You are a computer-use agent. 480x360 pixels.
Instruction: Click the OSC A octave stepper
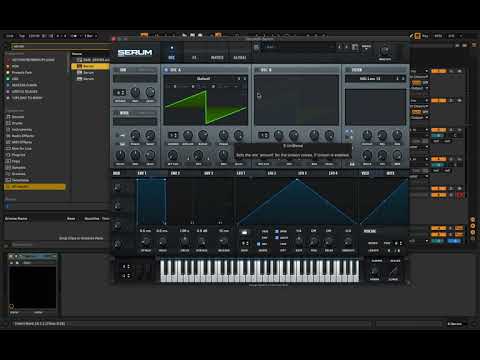tap(173, 135)
